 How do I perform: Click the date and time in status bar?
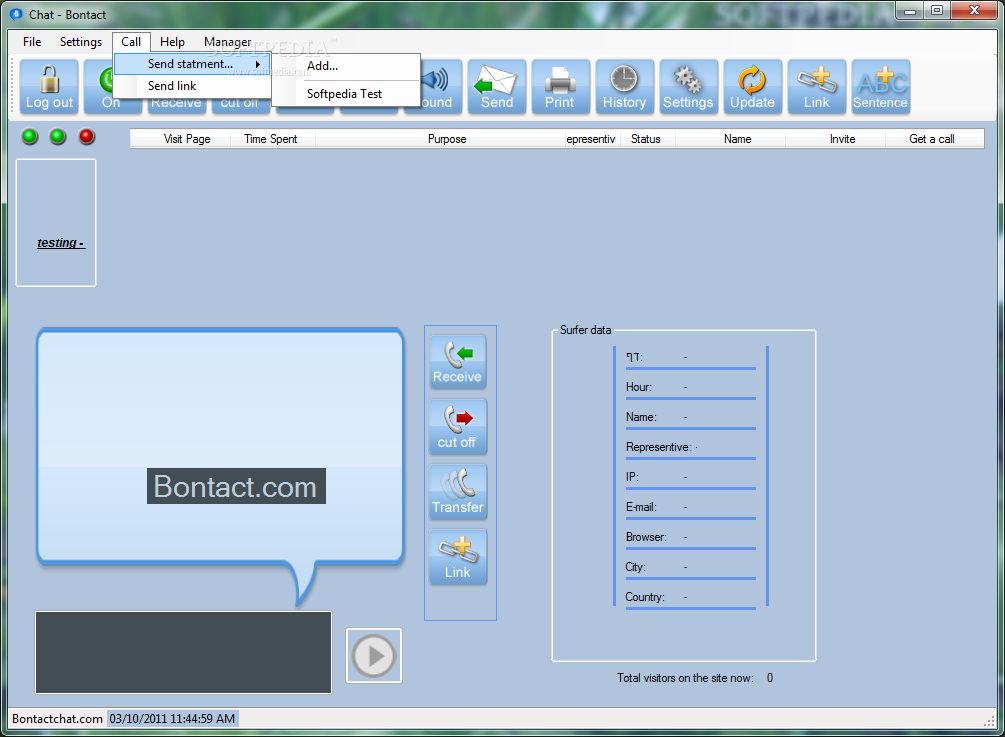coord(172,719)
